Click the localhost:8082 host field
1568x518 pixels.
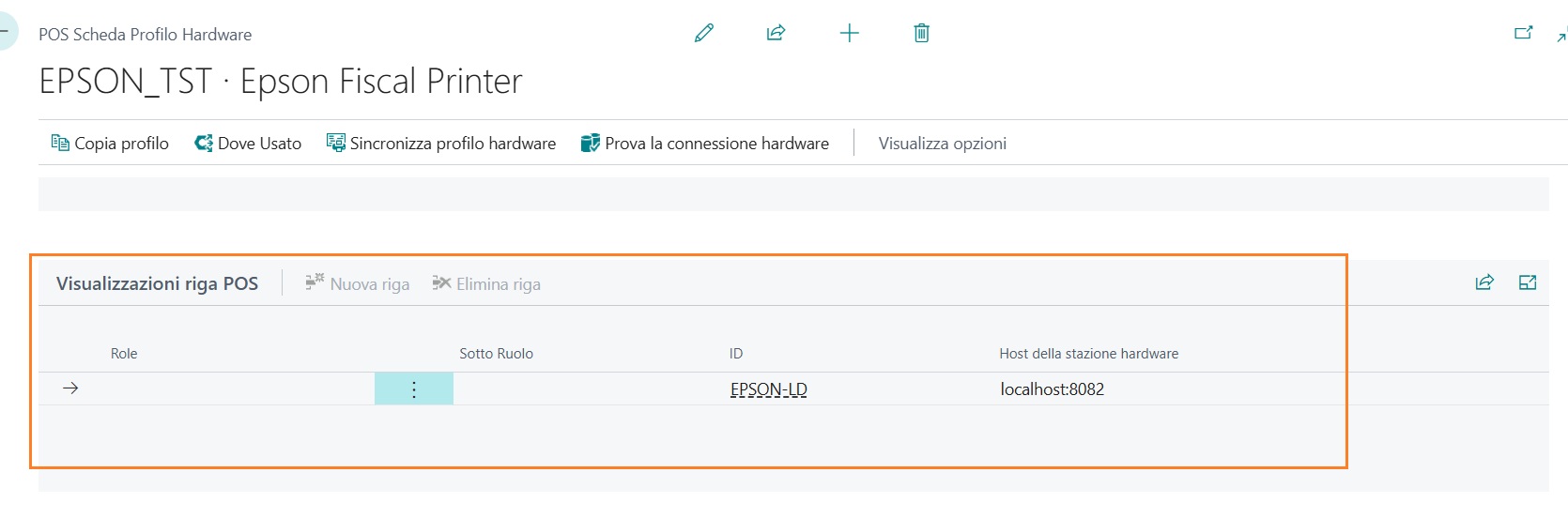pyautogui.click(x=1053, y=389)
